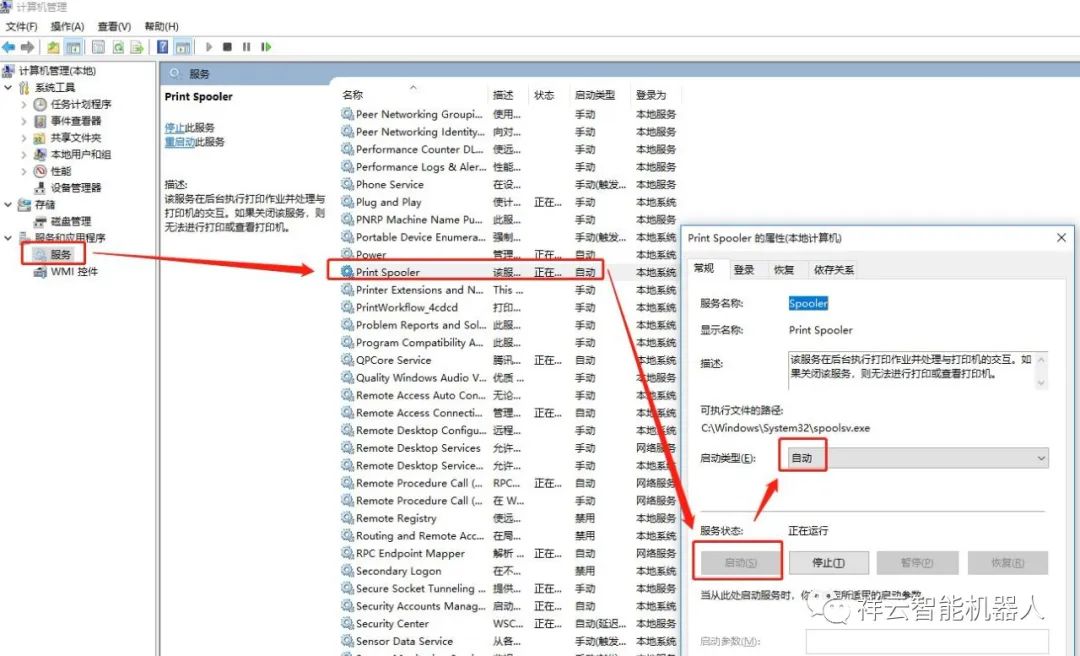
Task: Switch to the 依存关系 tab
Action: pyautogui.click(x=833, y=269)
